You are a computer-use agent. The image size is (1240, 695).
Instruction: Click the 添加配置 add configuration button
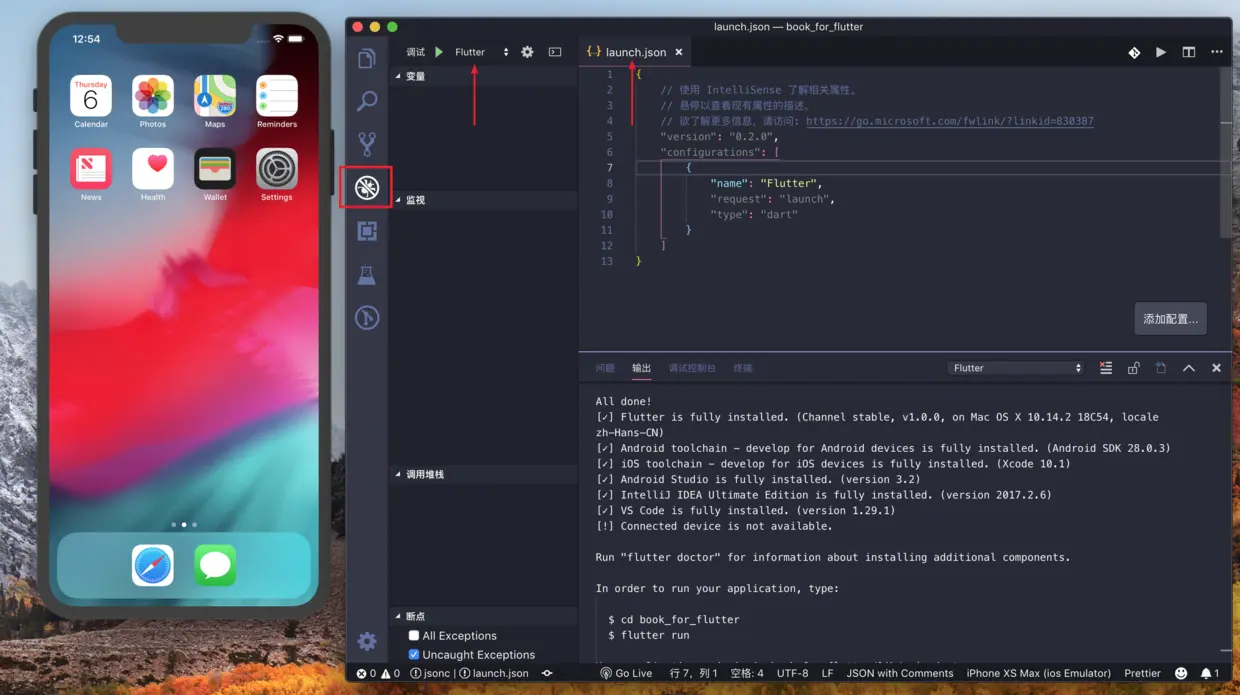1171,319
